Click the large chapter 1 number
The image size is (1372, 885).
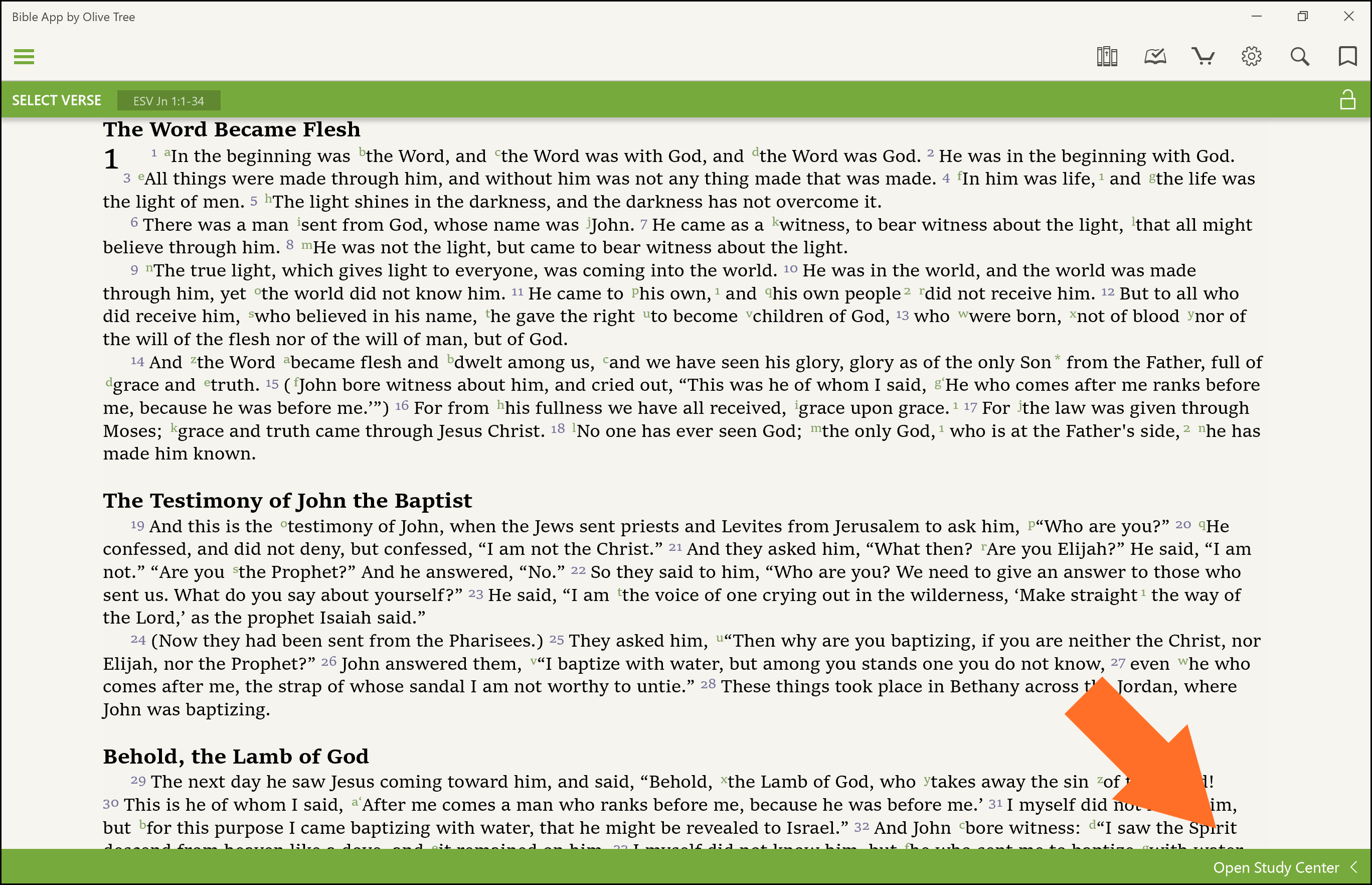[111, 159]
